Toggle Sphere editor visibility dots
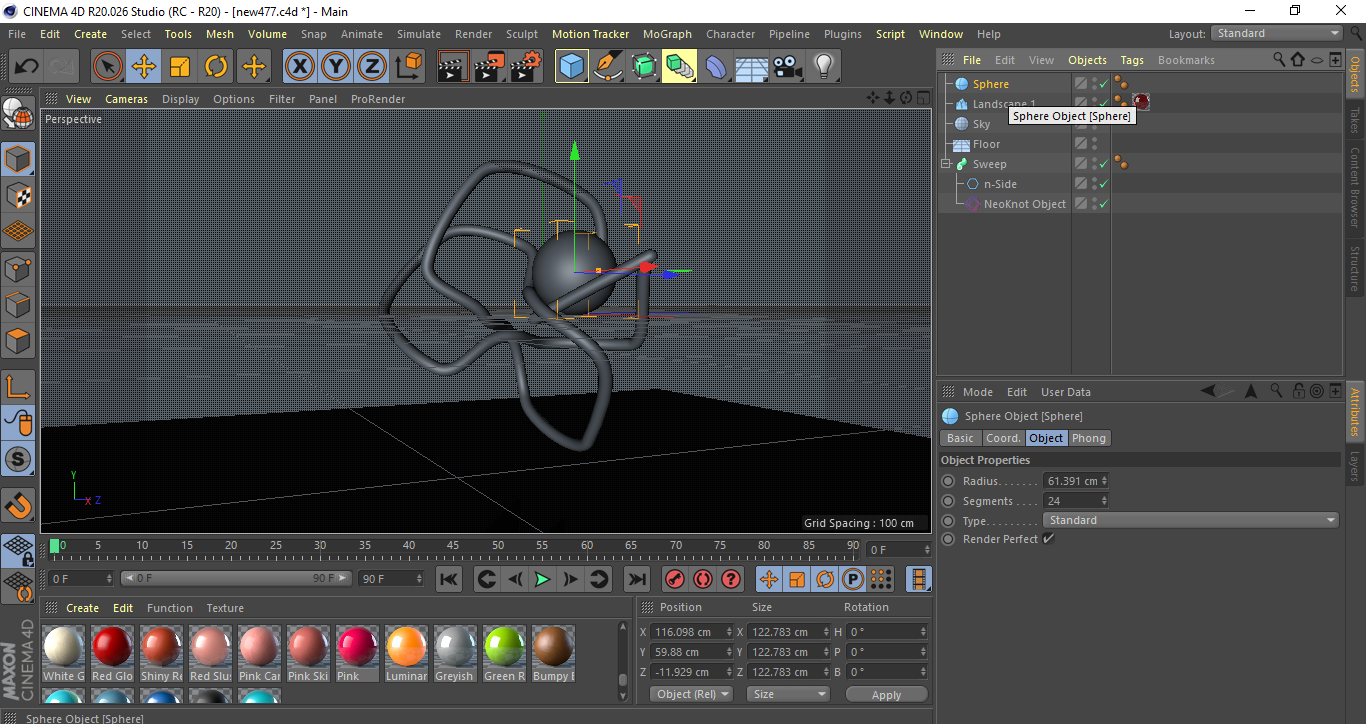The width and height of the screenshot is (1366, 724). pos(1094,84)
